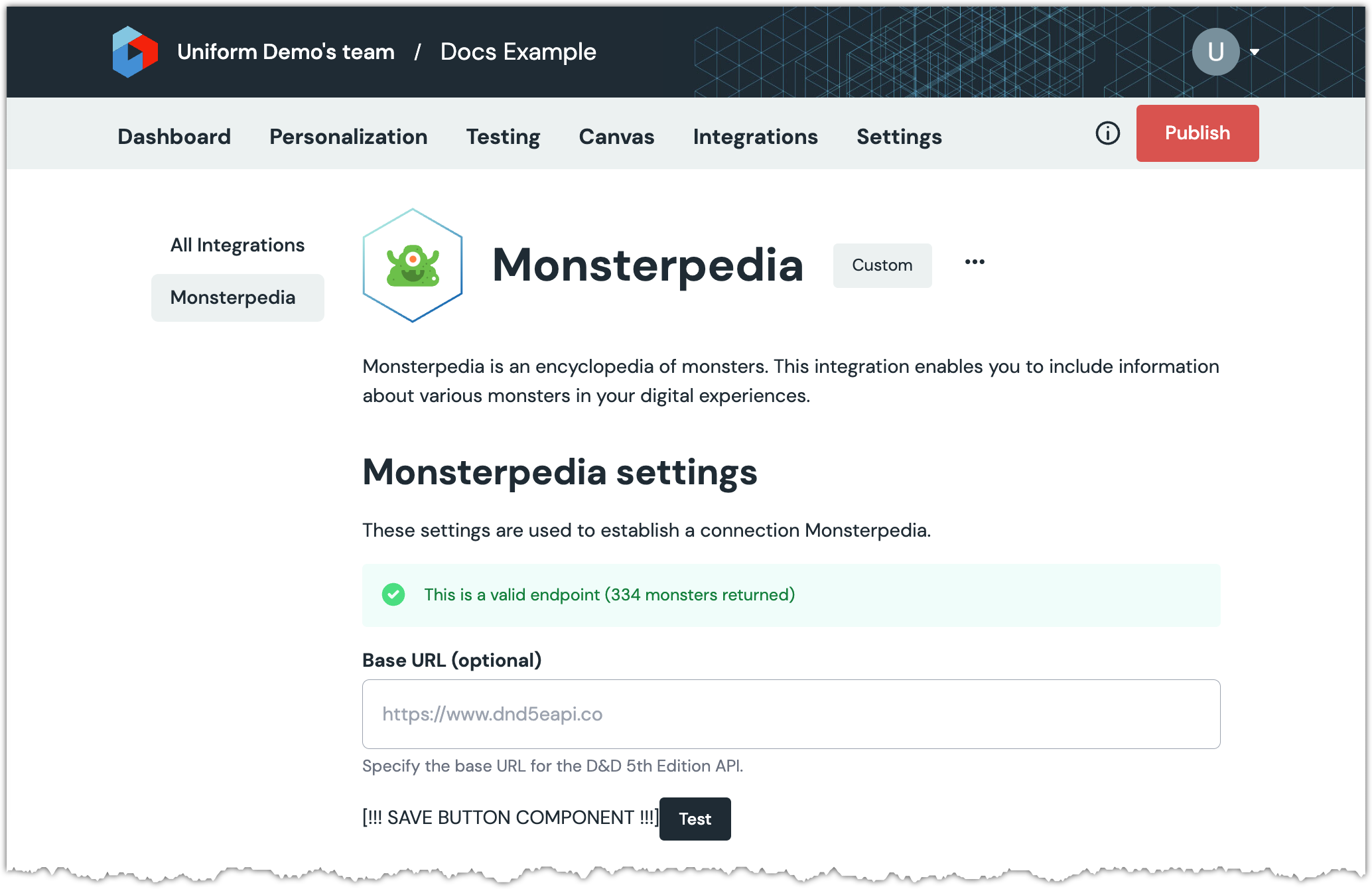Image resolution: width=1372 pixels, height=889 pixels.
Task: Click the Monsterpedia monster hexagon icon
Action: point(412,265)
